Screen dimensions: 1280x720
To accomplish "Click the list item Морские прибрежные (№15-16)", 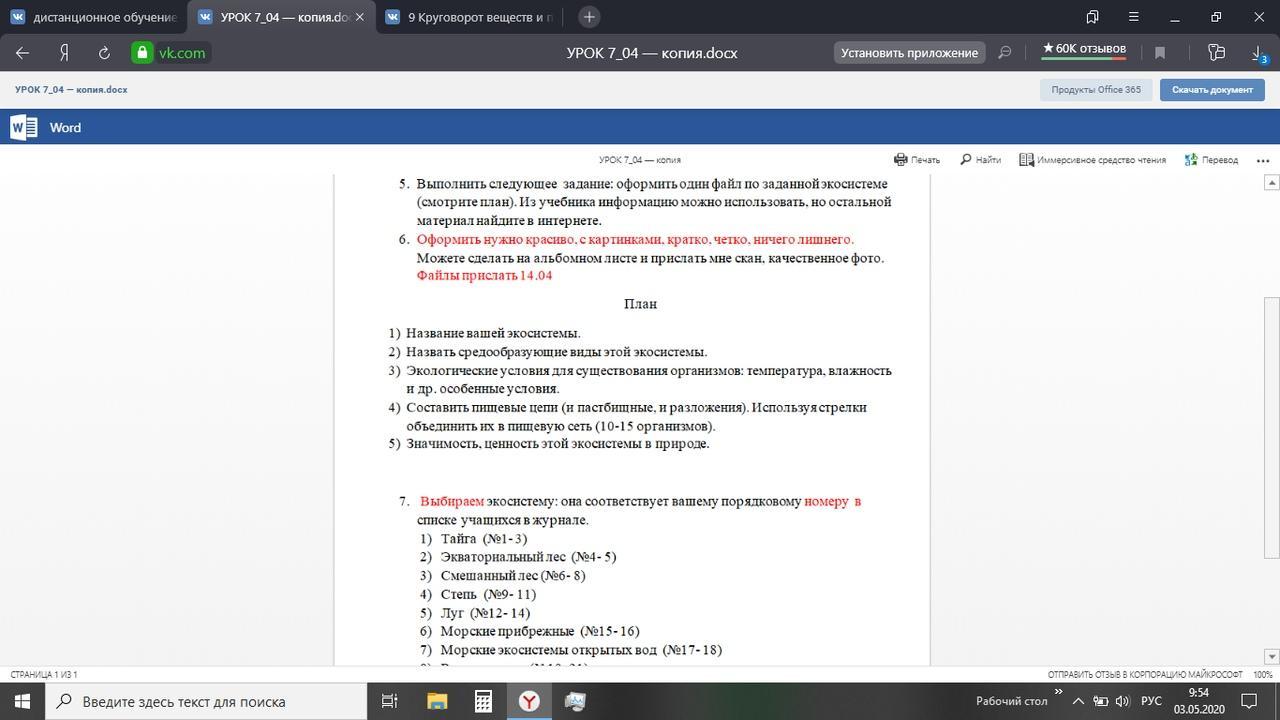I will pyautogui.click(x=540, y=631).
